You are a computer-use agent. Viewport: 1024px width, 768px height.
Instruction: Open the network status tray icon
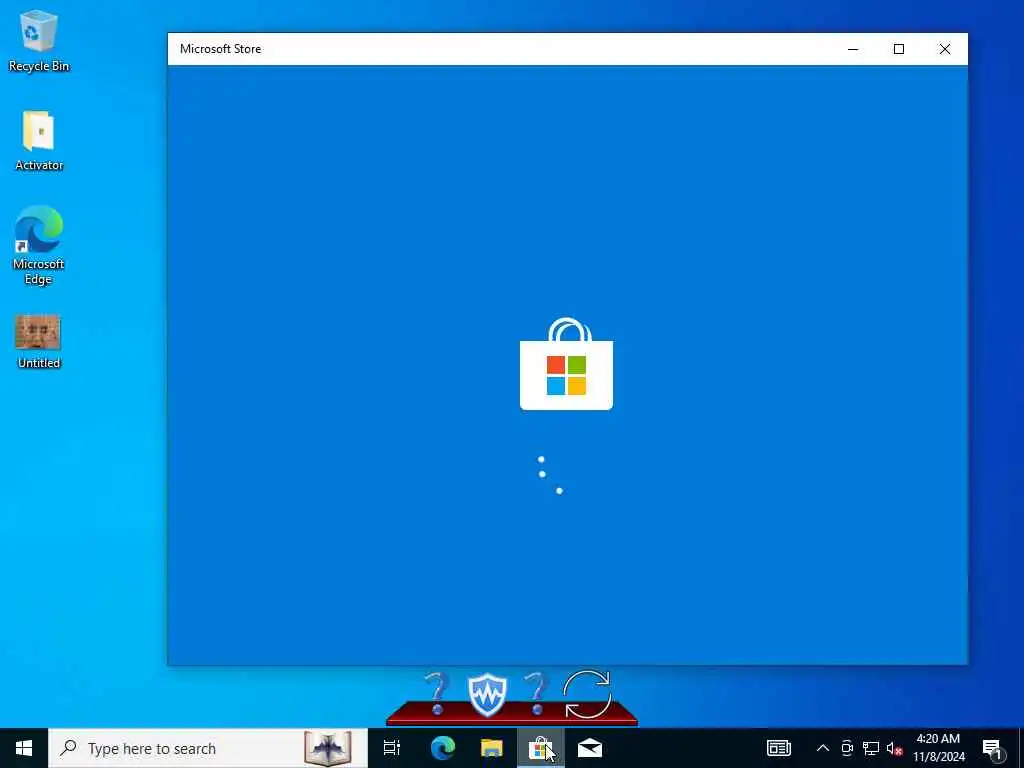[x=871, y=748]
